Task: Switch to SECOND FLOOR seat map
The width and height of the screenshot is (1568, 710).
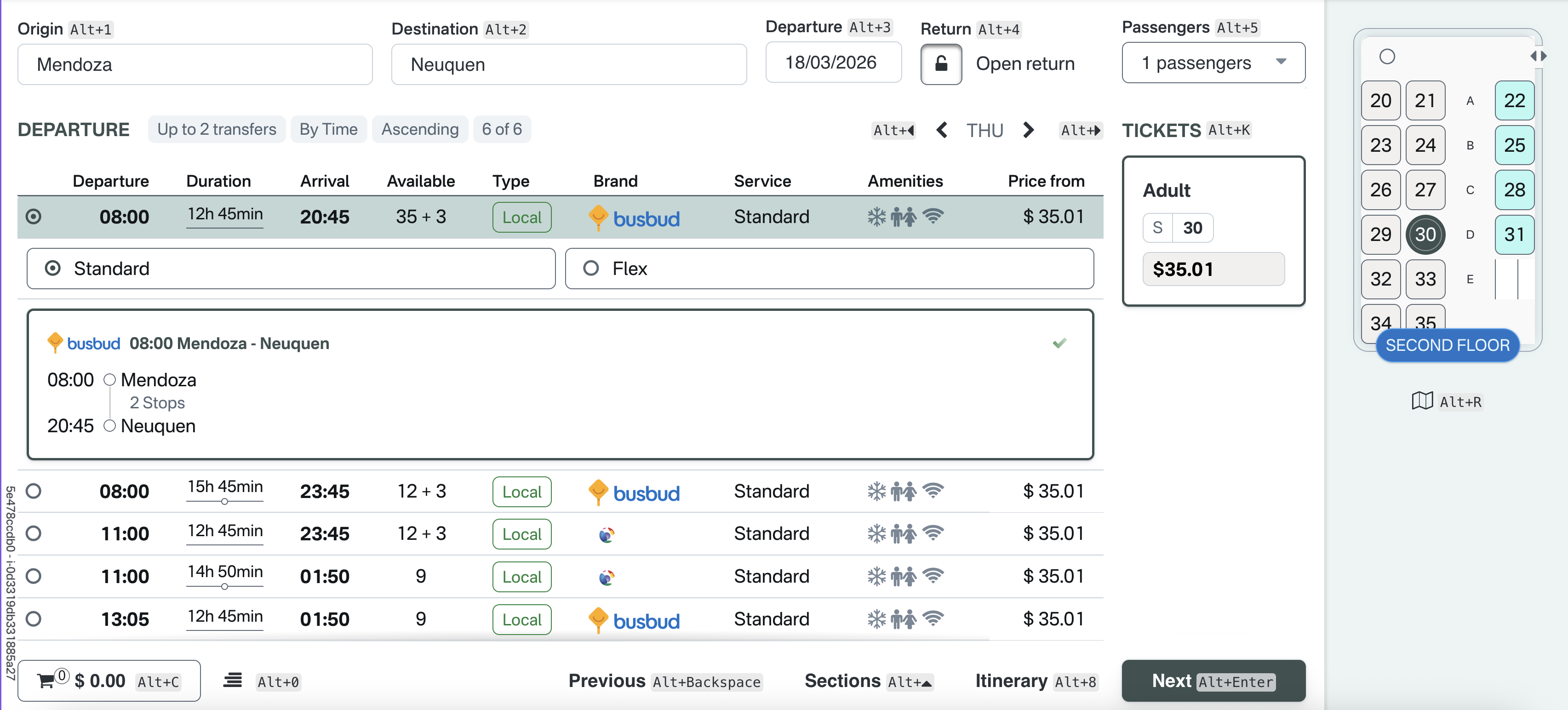Action: (x=1447, y=345)
